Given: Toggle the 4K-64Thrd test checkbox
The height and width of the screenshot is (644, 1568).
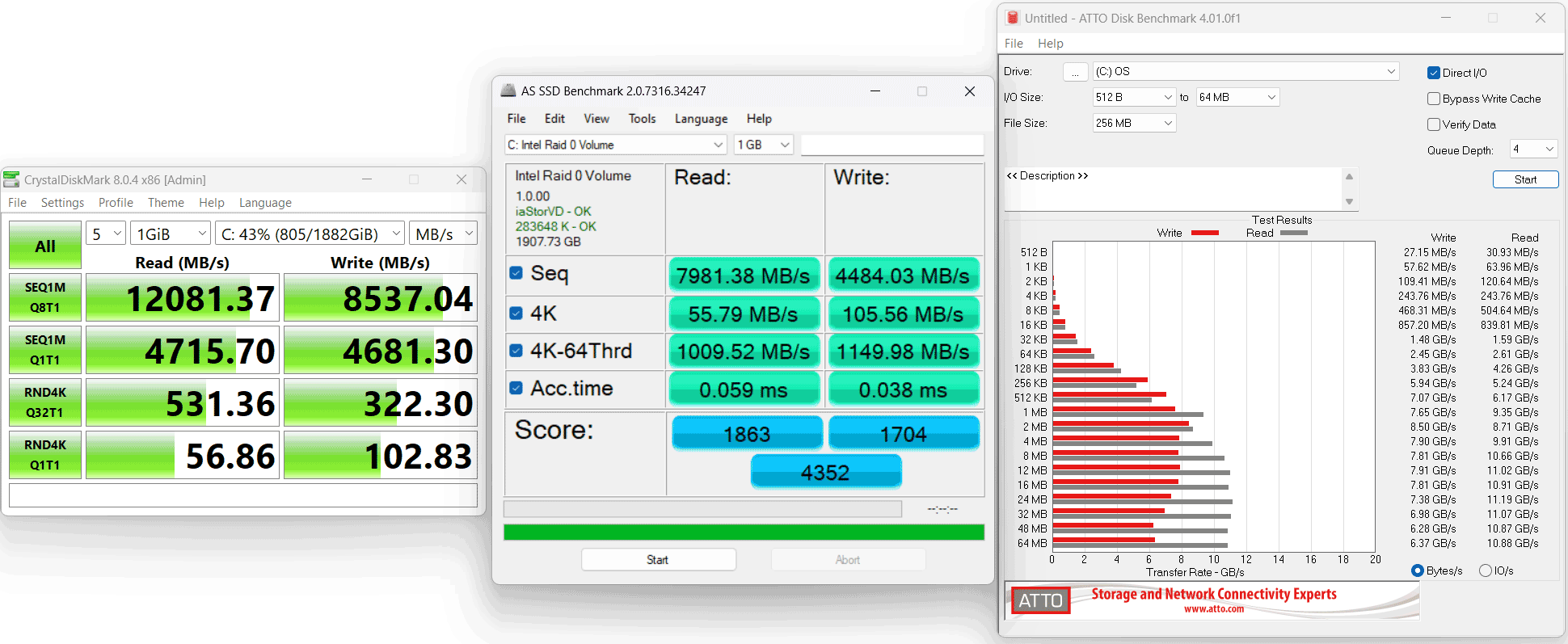Looking at the screenshot, I should coord(516,351).
